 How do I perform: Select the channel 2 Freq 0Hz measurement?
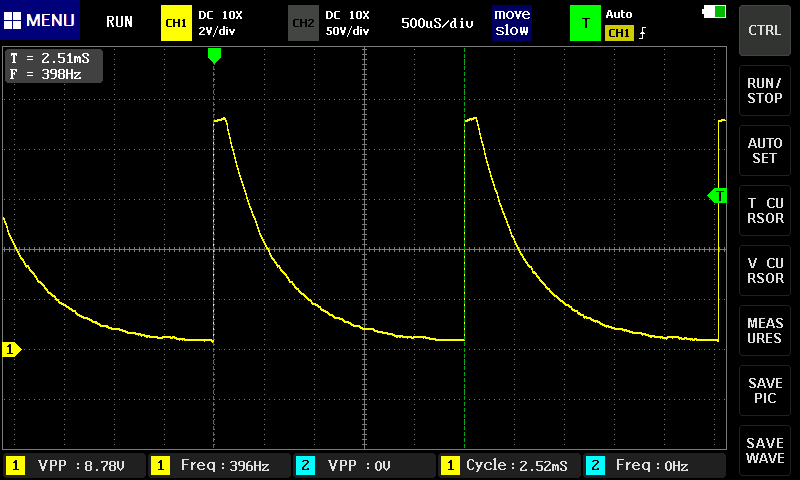pos(654,466)
